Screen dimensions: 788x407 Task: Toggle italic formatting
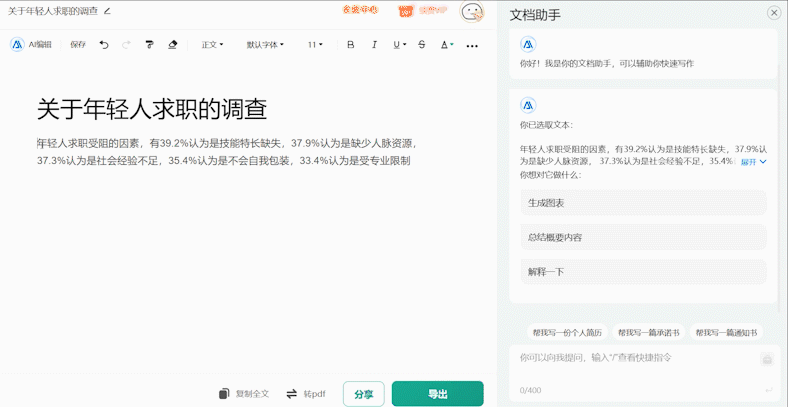pos(374,45)
